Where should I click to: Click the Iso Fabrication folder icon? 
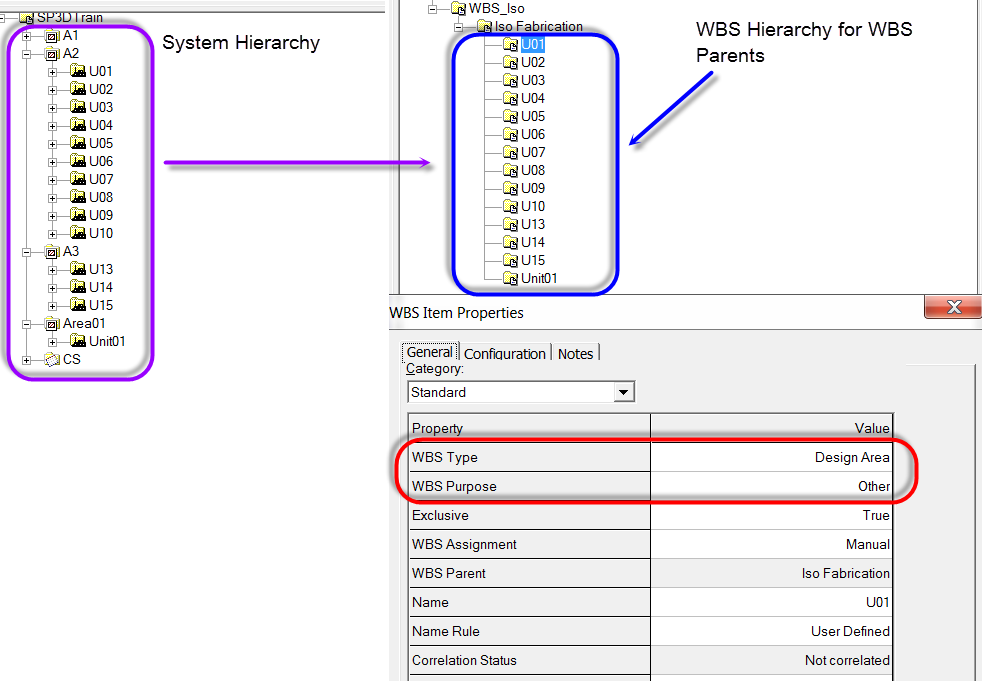pos(484,27)
